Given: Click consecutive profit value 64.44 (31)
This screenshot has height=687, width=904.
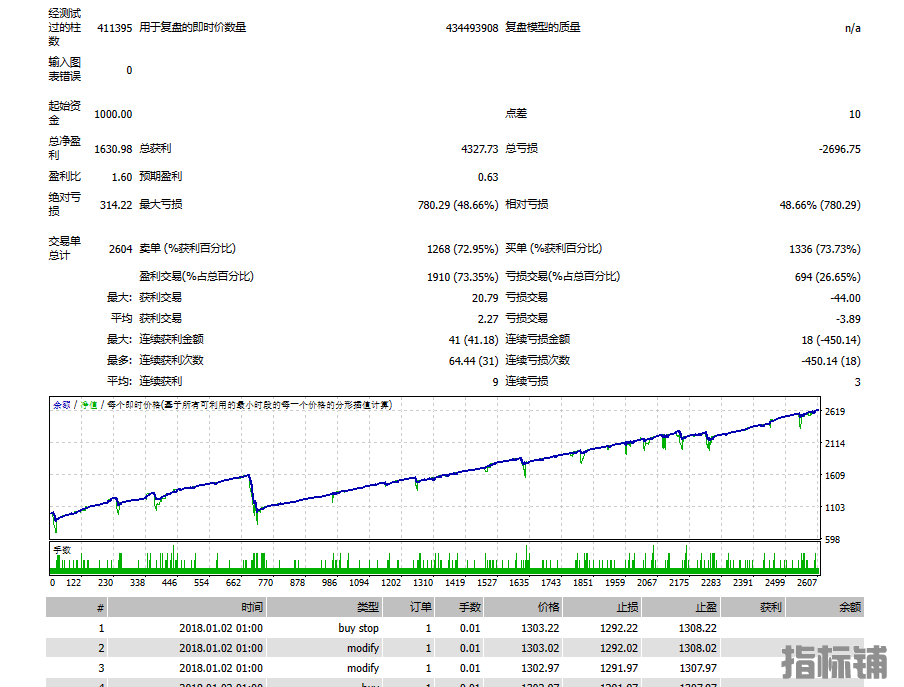Looking at the screenshot, I should (473, 361).
